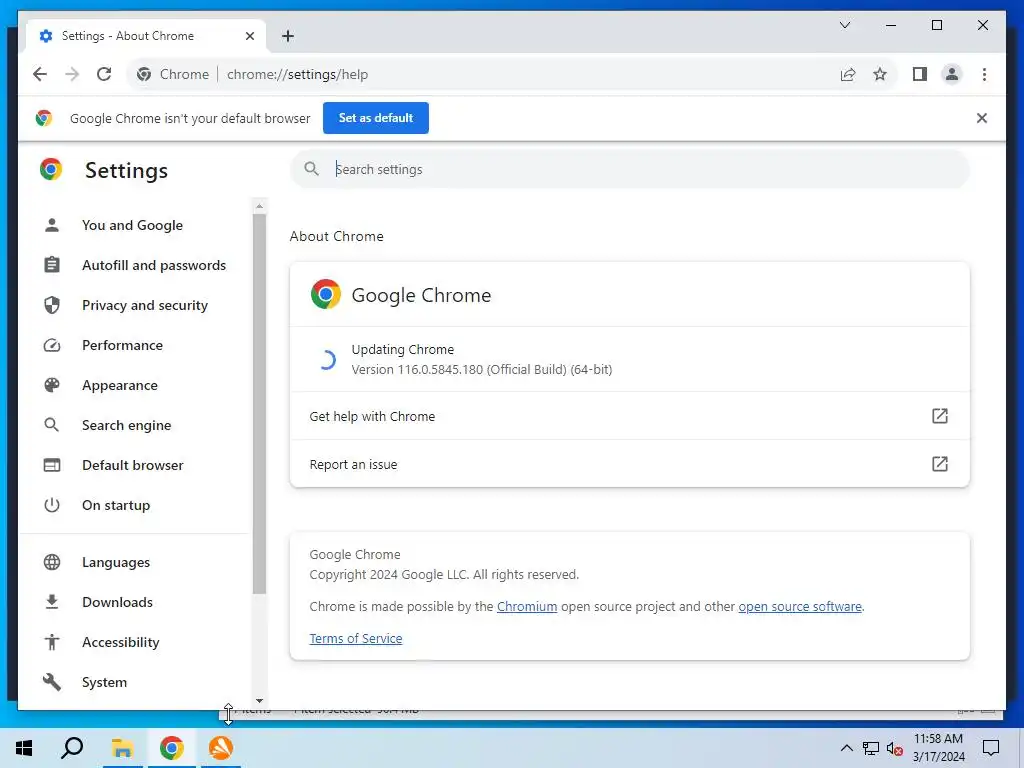Viewport: 1024px width, 768px height.
Task: Select Appearance settings
Action: coord(120,385)
